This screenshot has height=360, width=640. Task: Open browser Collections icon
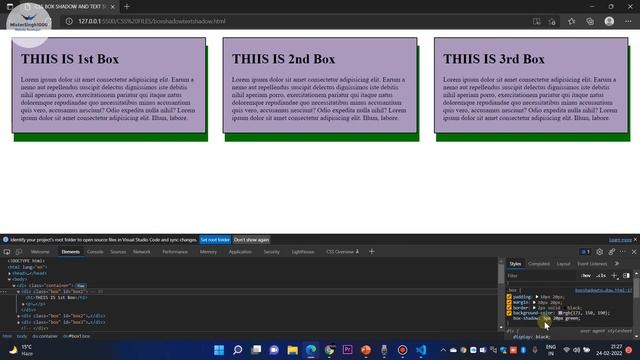click(590, 21)
